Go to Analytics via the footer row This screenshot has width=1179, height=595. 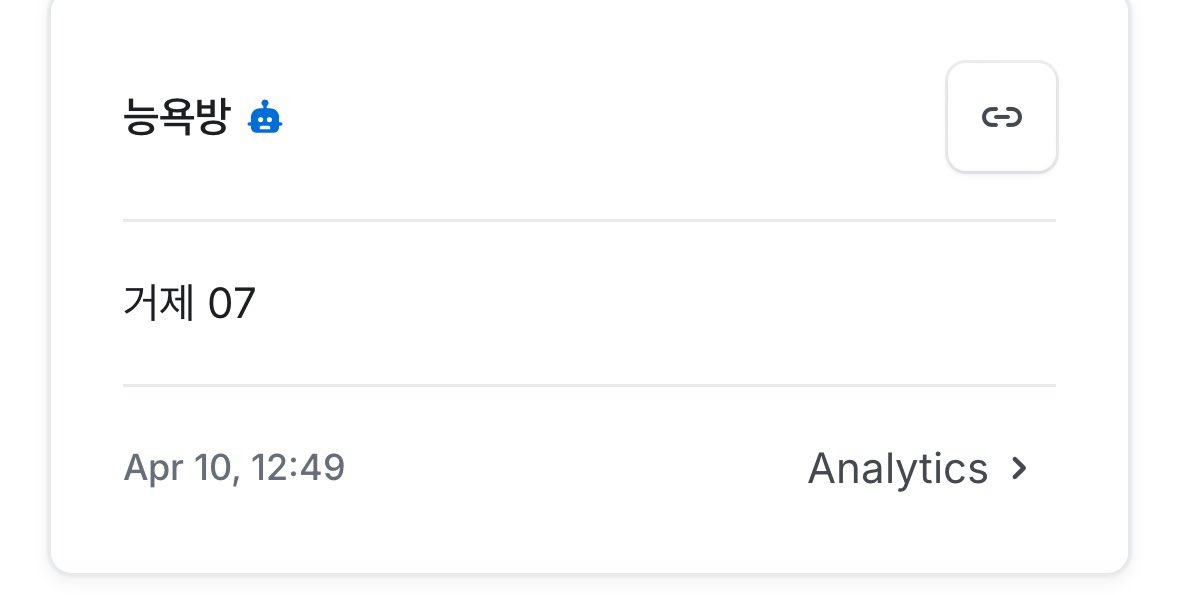[x=915, y=468]
